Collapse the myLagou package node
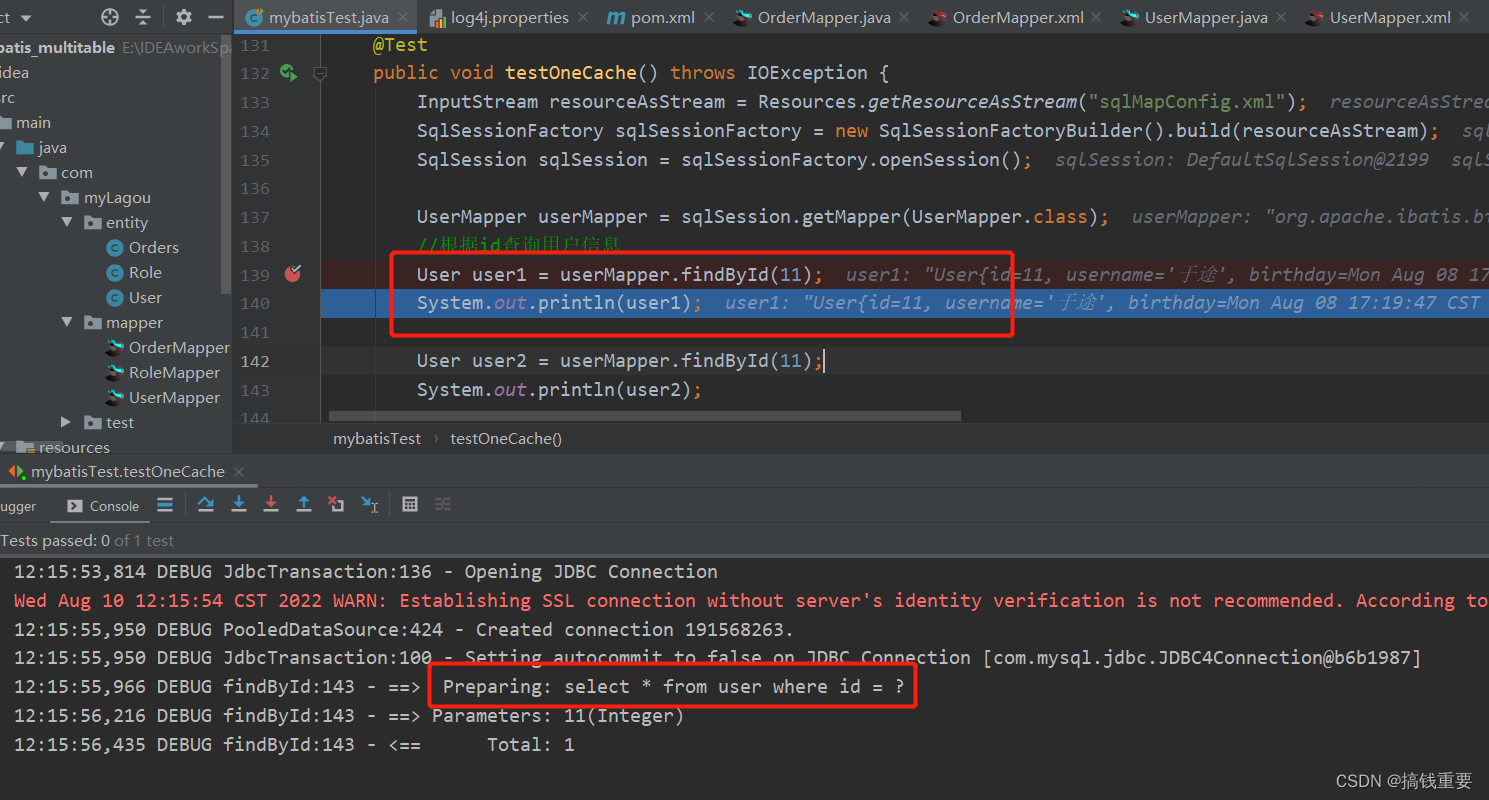Image resolution: width=1489 pixels, height=800 pixels. pos(44,198)
